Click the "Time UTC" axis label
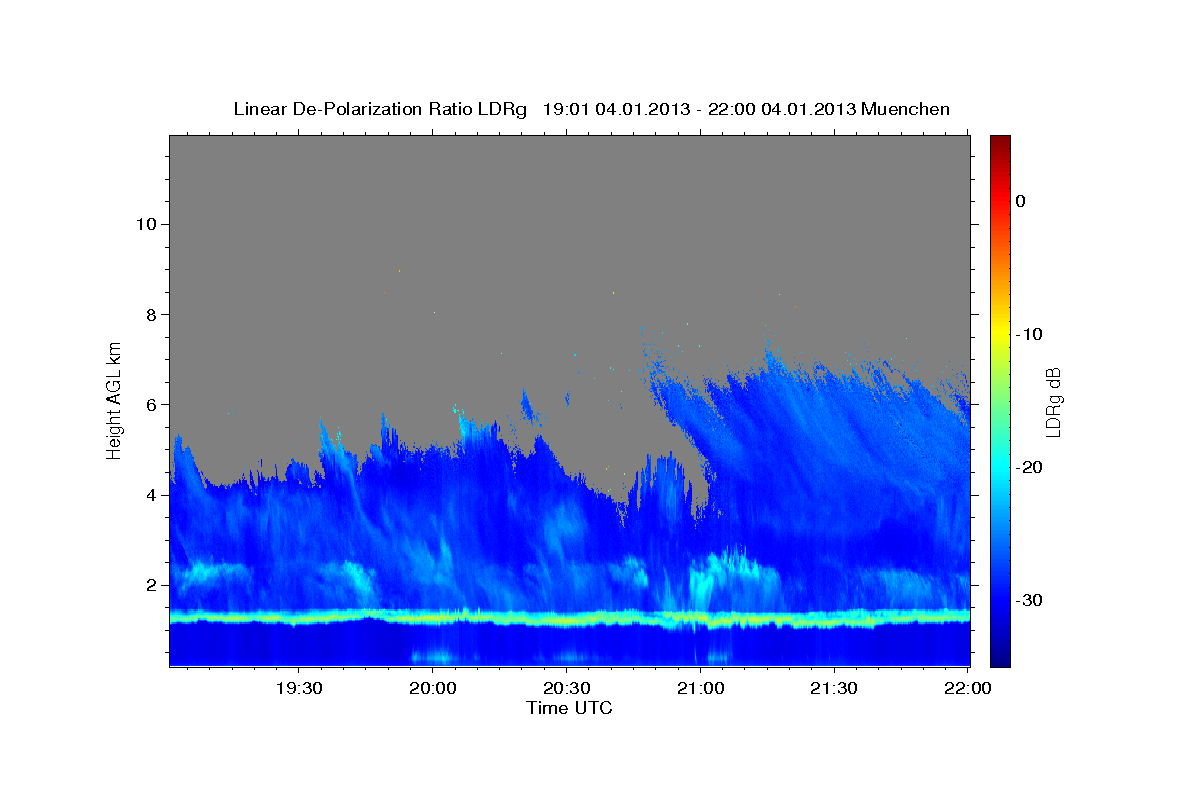The height and width of the screenshot is (800, 1200). click(569, 708)
